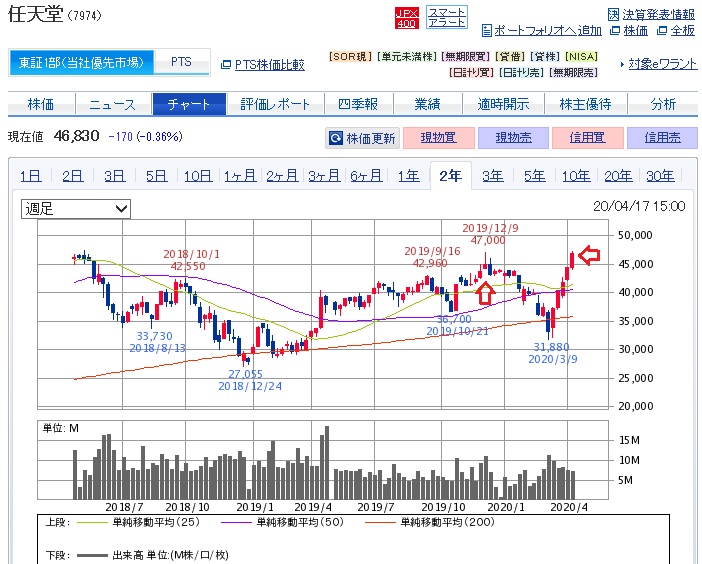702x564 pixels.
Task: Select the 30年 chart range
Action: point(660,176)
